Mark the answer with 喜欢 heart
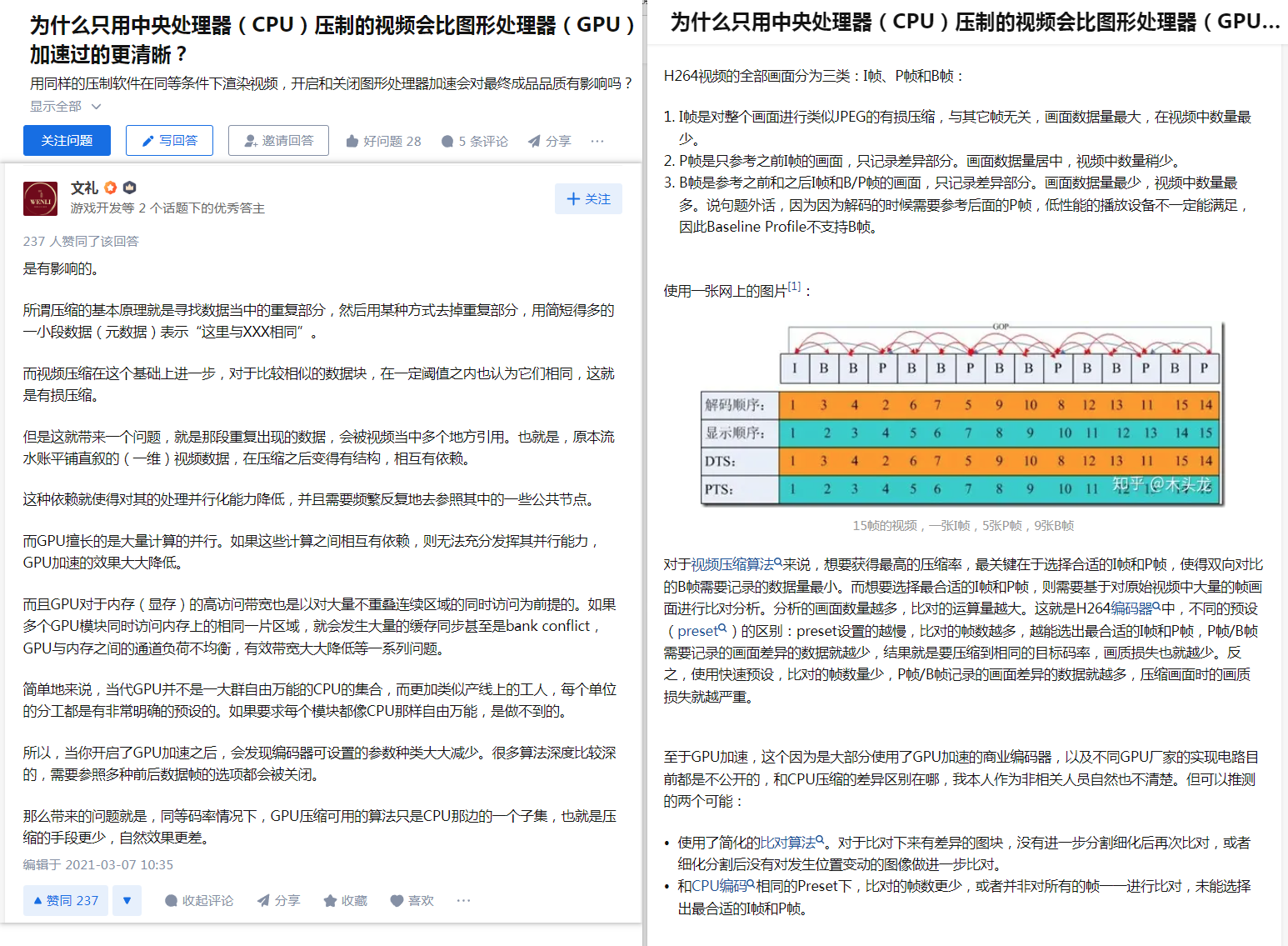Image resolution: width=1288 pixels, height=946 pixels. [x=412, y=900]
